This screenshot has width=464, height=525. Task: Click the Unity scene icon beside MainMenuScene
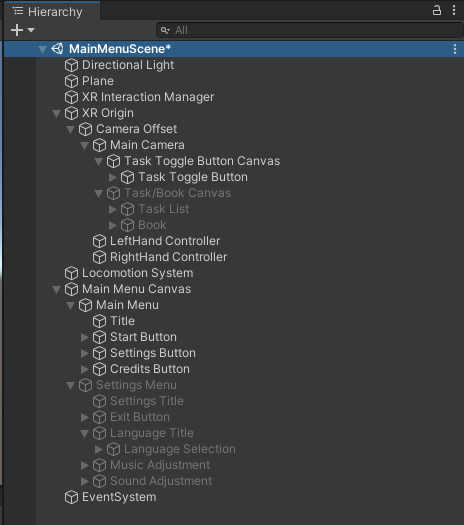coord(57,49)
